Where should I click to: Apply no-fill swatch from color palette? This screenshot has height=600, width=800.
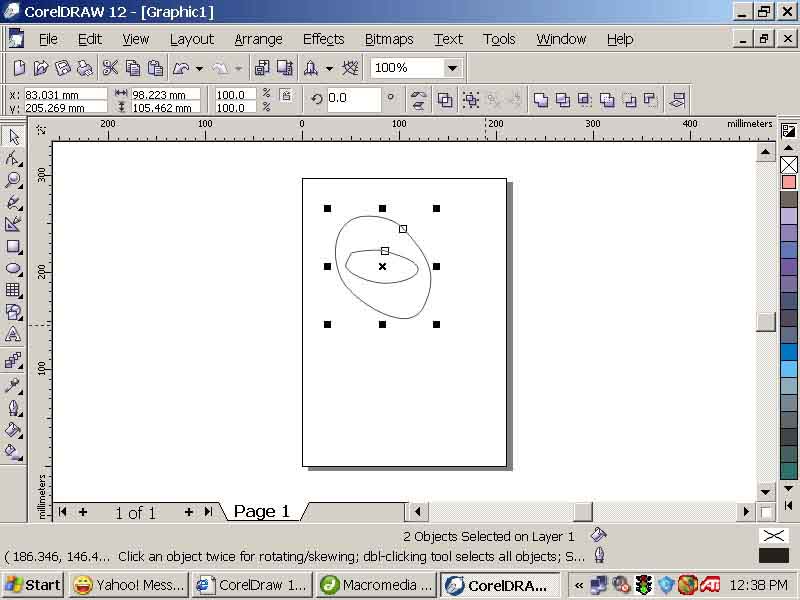point(789,165)
